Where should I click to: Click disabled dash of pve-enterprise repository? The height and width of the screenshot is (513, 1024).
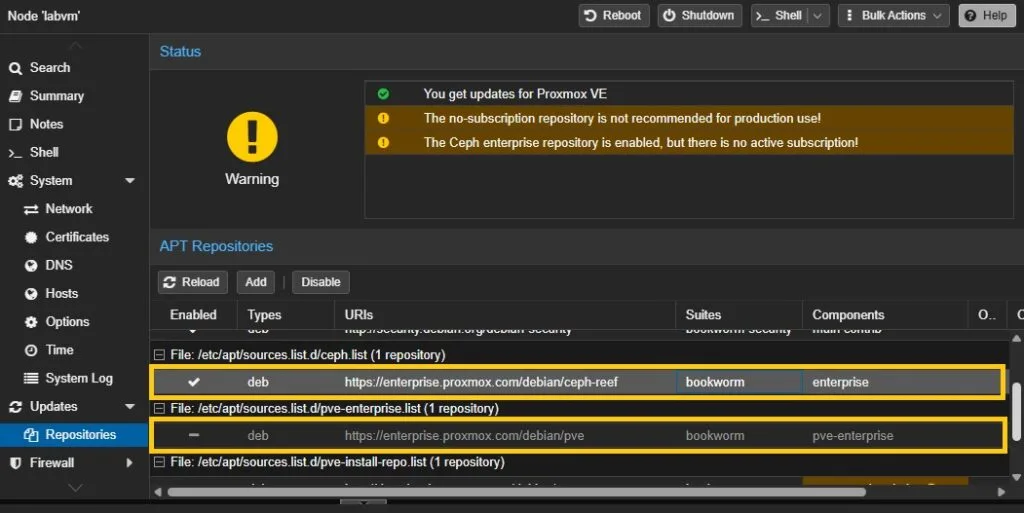pos(194,435)
